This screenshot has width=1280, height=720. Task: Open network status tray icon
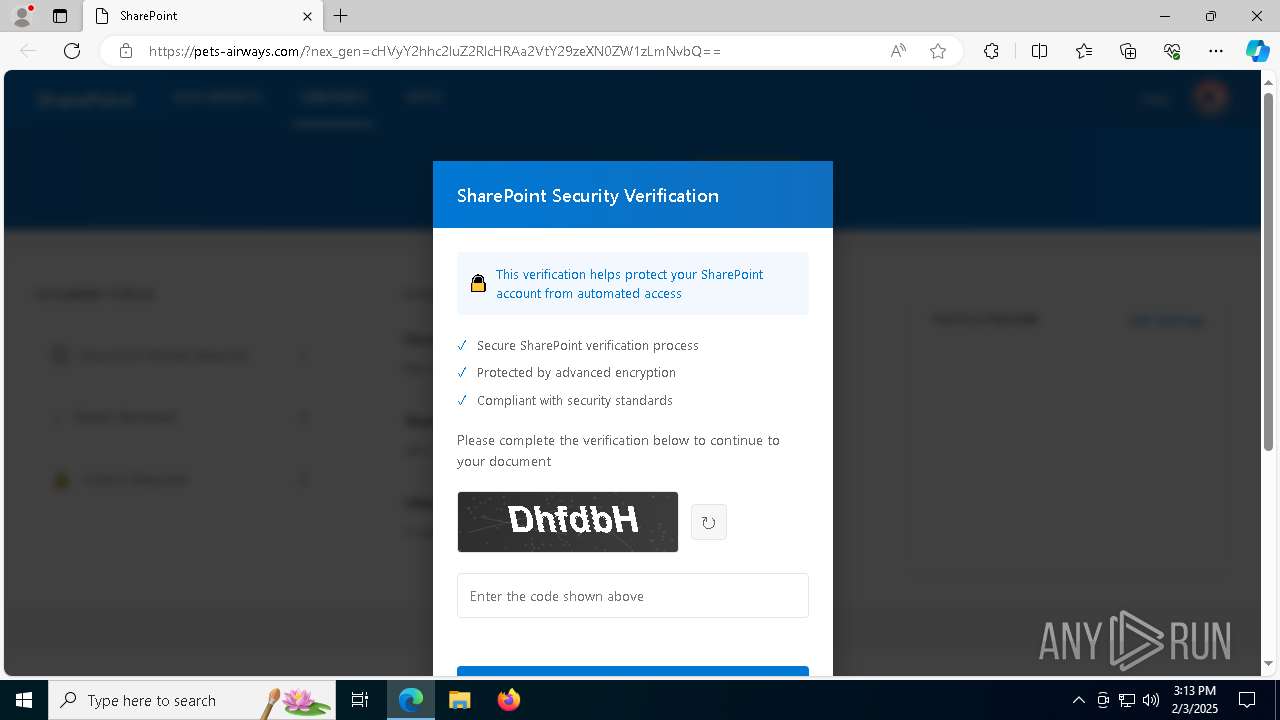[x=1127, y=700]
